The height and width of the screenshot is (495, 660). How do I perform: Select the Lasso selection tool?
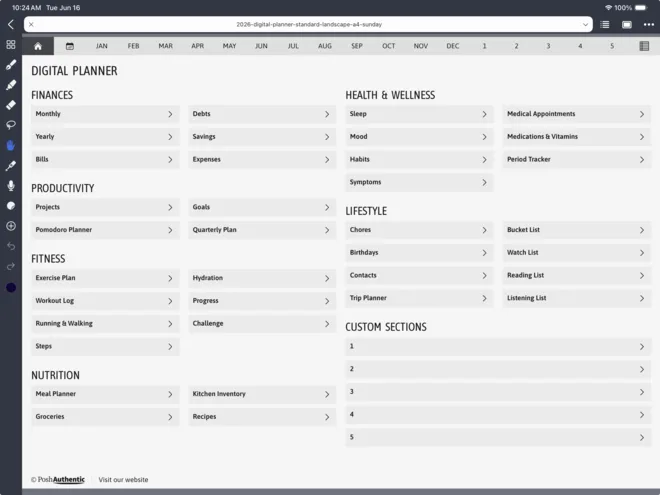(x=11, y=125)
